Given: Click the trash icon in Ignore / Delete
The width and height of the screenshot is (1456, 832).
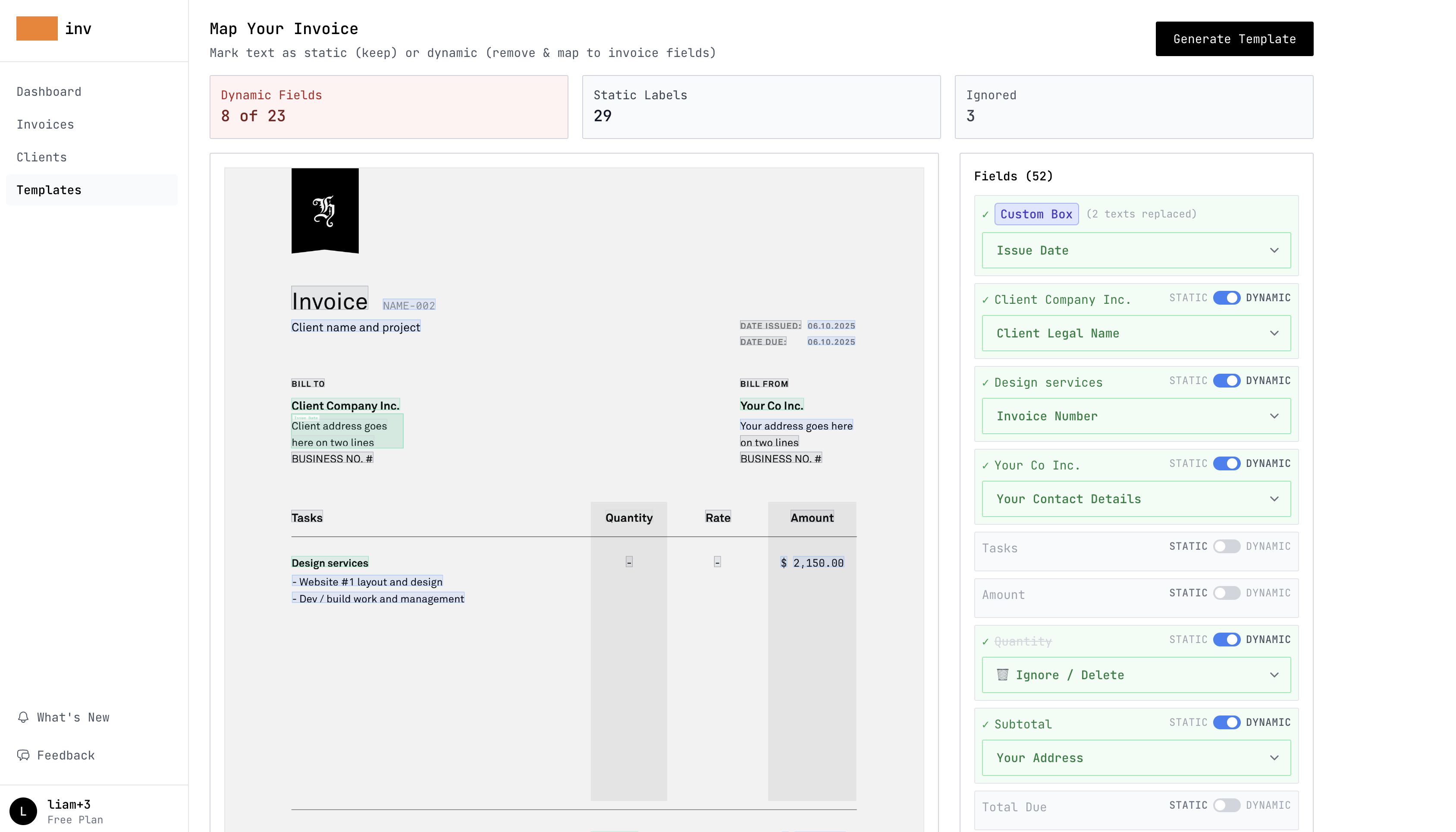Looking at the screenshot, I should tap(1002, 675).
